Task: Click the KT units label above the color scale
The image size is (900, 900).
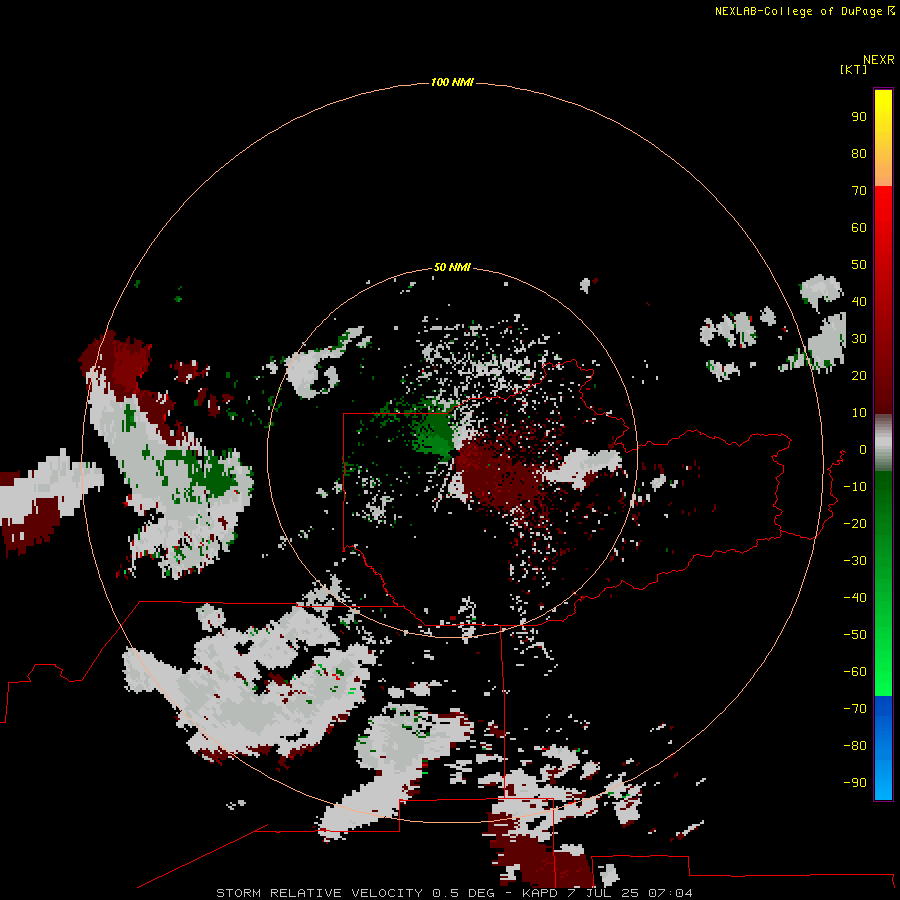Action: coord(853,69)
